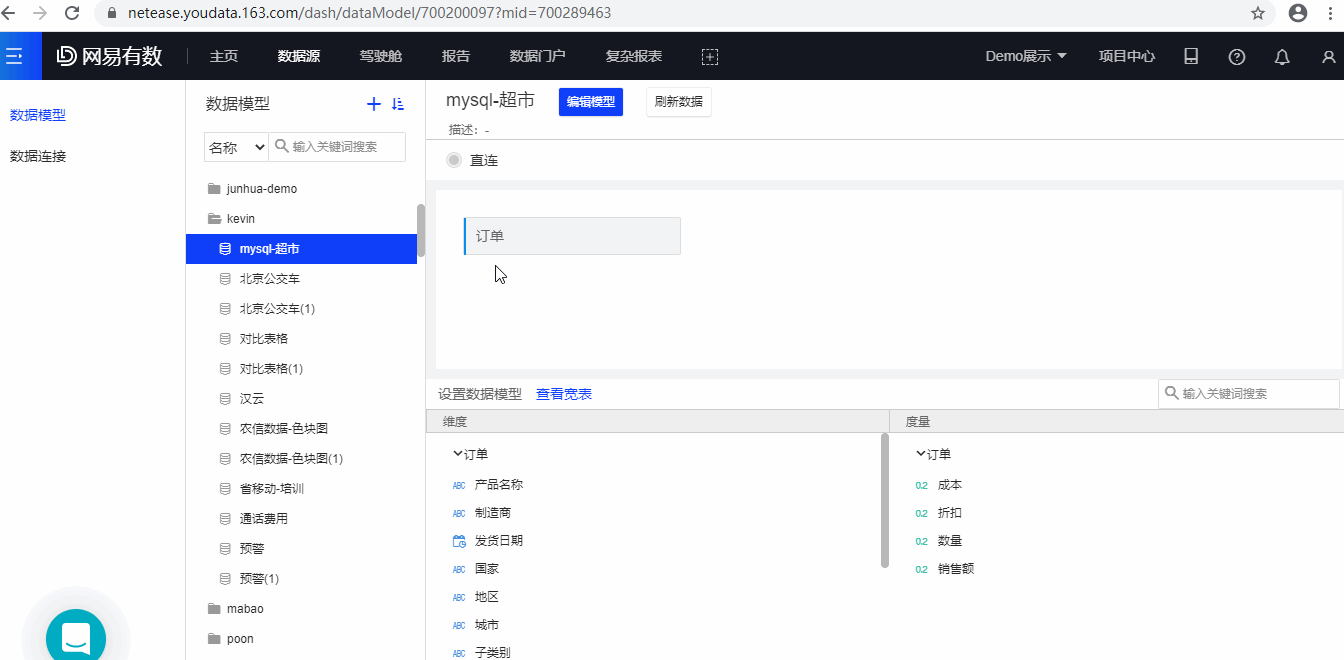1344x660 pixels.
Task: Open the chat support bubble icon
Action: click(x=76, y=637)
